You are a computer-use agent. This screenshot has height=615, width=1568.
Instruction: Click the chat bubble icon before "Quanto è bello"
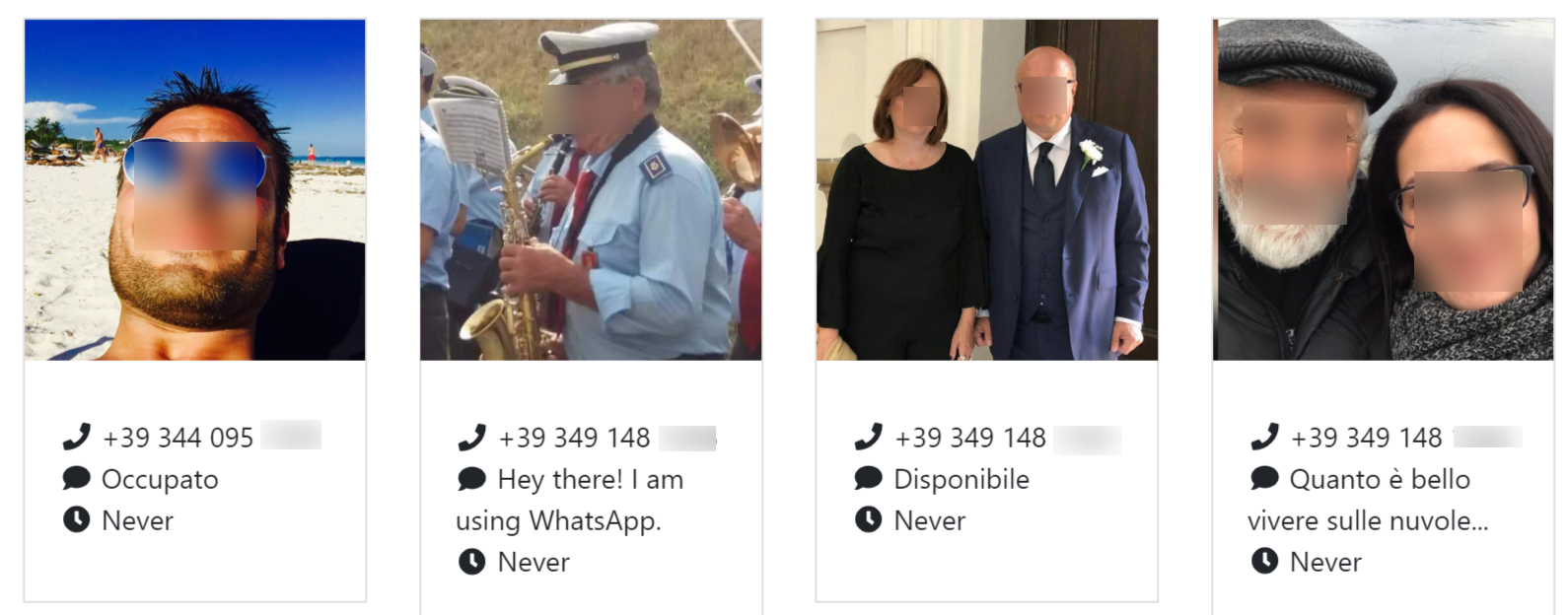coord(1265,478)
